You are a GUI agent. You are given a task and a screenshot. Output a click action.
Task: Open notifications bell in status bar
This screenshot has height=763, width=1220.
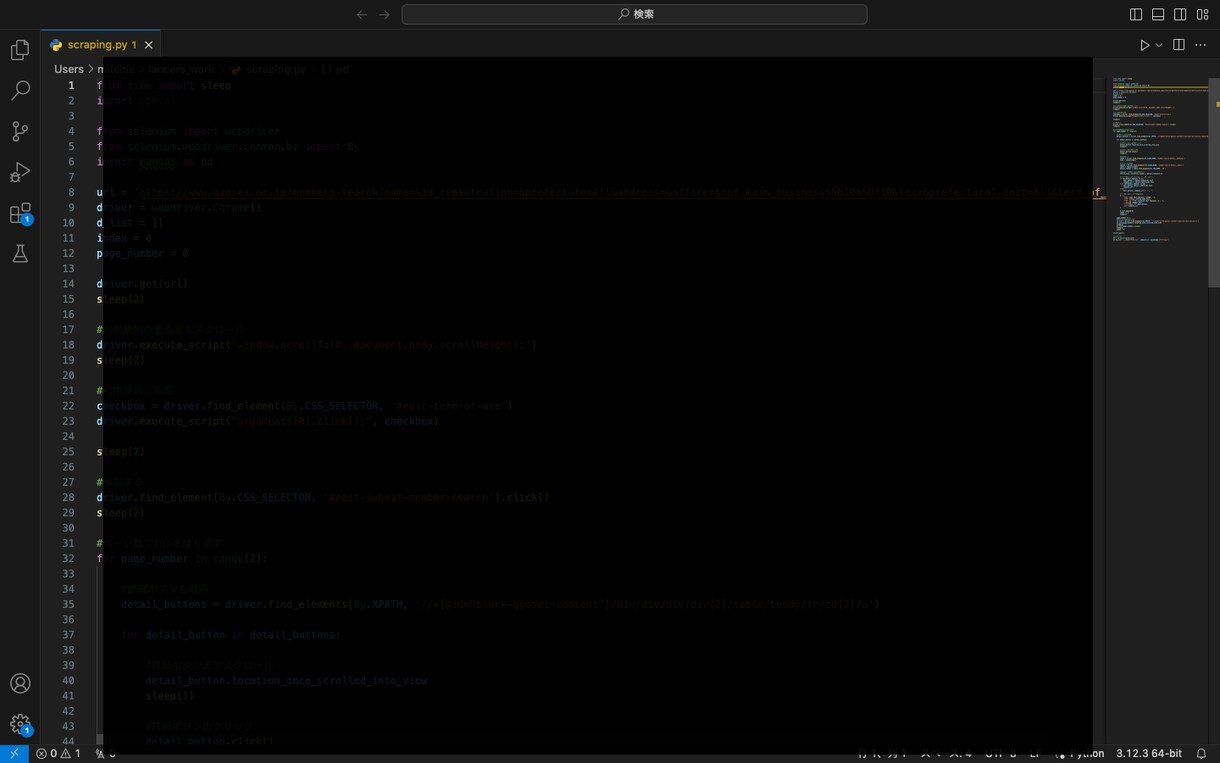click(x=1202, y=753)
